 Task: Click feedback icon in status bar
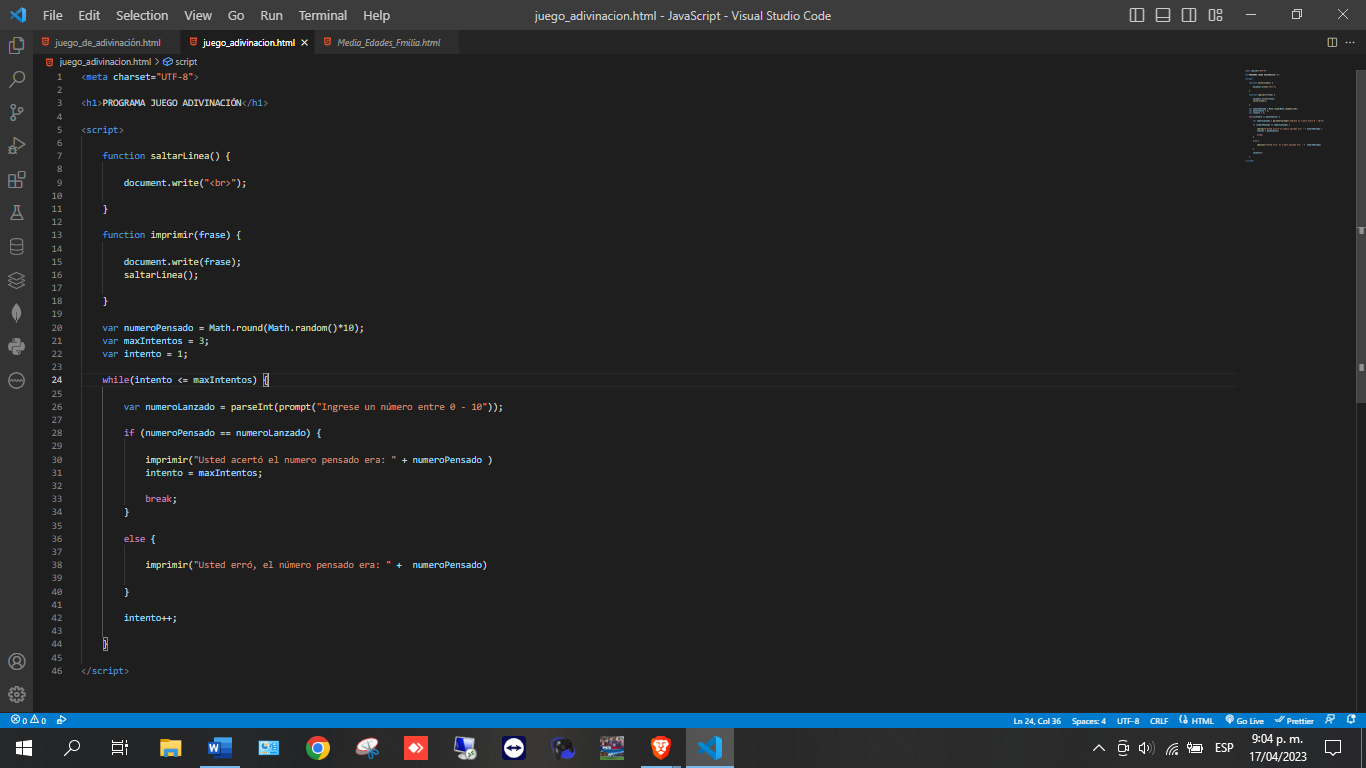point(1330,720)
